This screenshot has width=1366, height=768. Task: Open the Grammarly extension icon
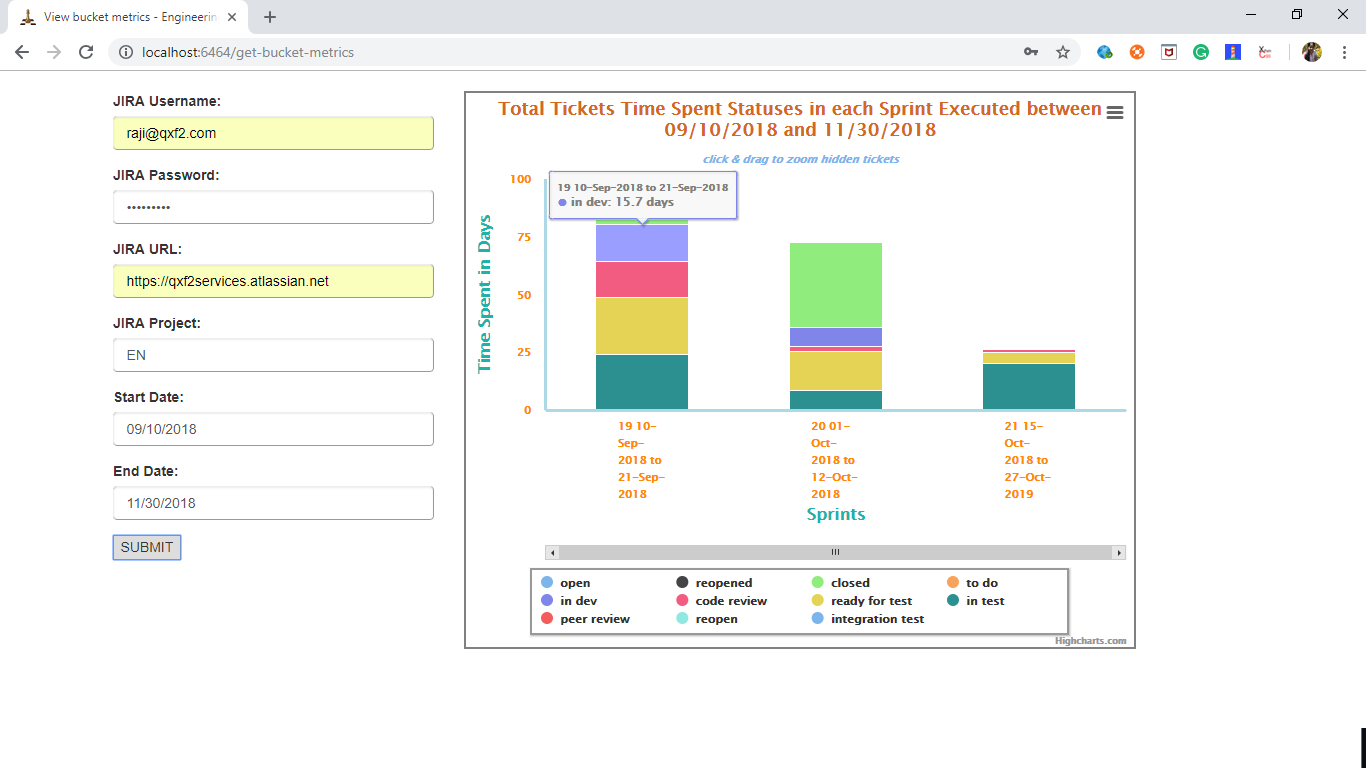pyautogui.click(x=1200, y=52)
